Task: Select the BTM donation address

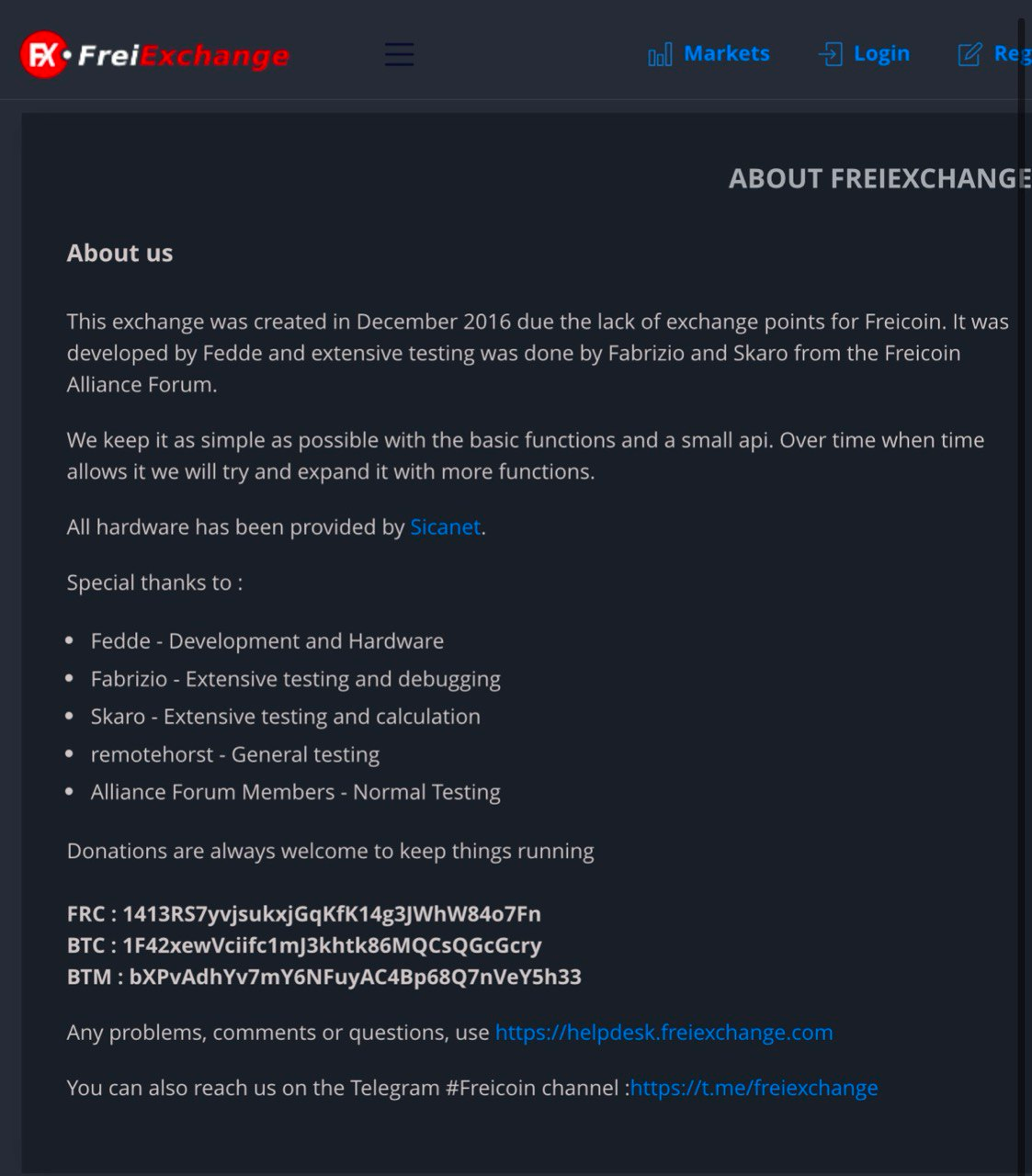Action: click(x=323, y=977)
